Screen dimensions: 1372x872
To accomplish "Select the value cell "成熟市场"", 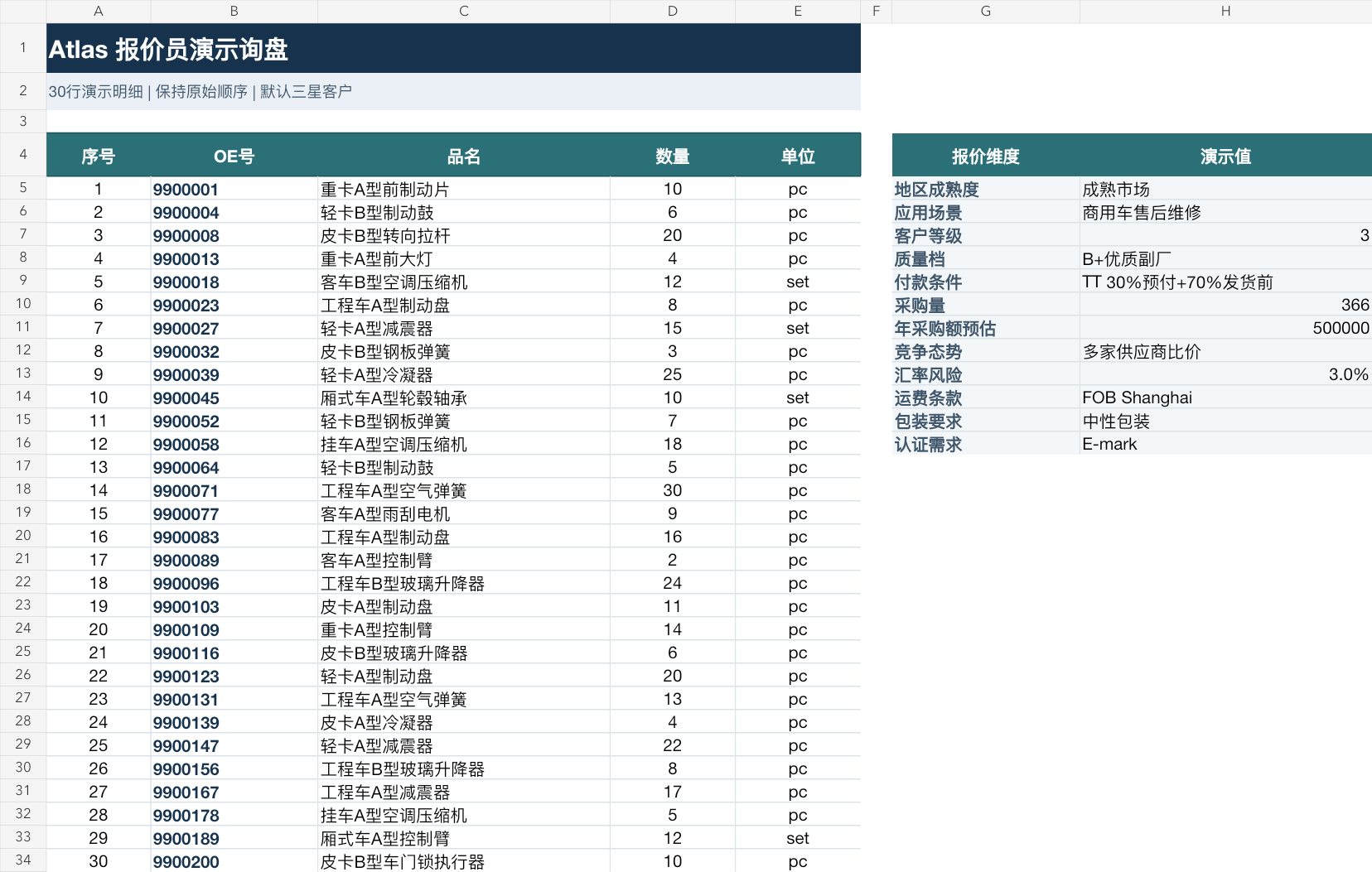I will click(x=1226, y=189).
